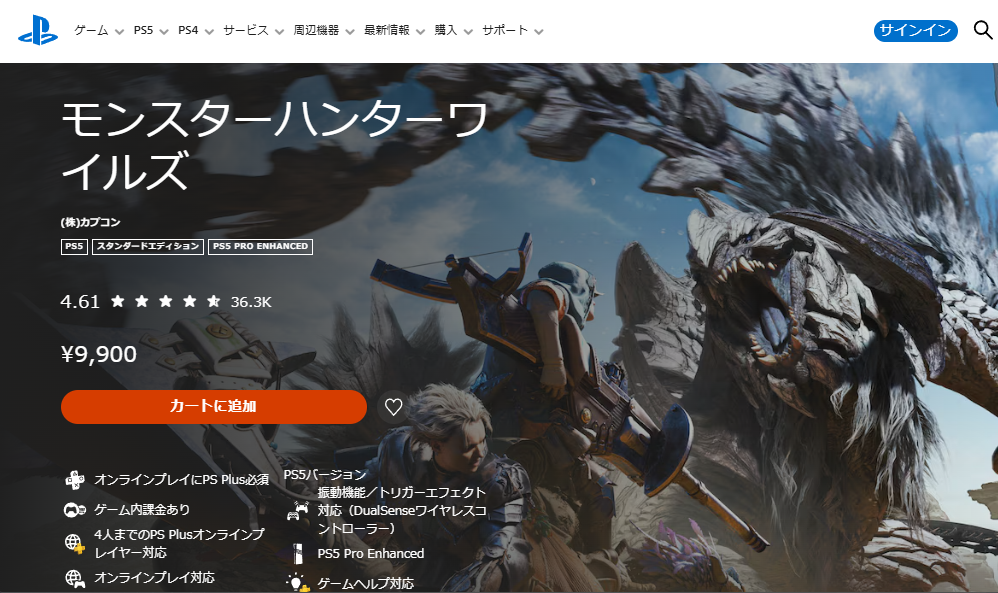Click the DualSense controller vibration icon
998x593 pixels.
click(297, 510)
